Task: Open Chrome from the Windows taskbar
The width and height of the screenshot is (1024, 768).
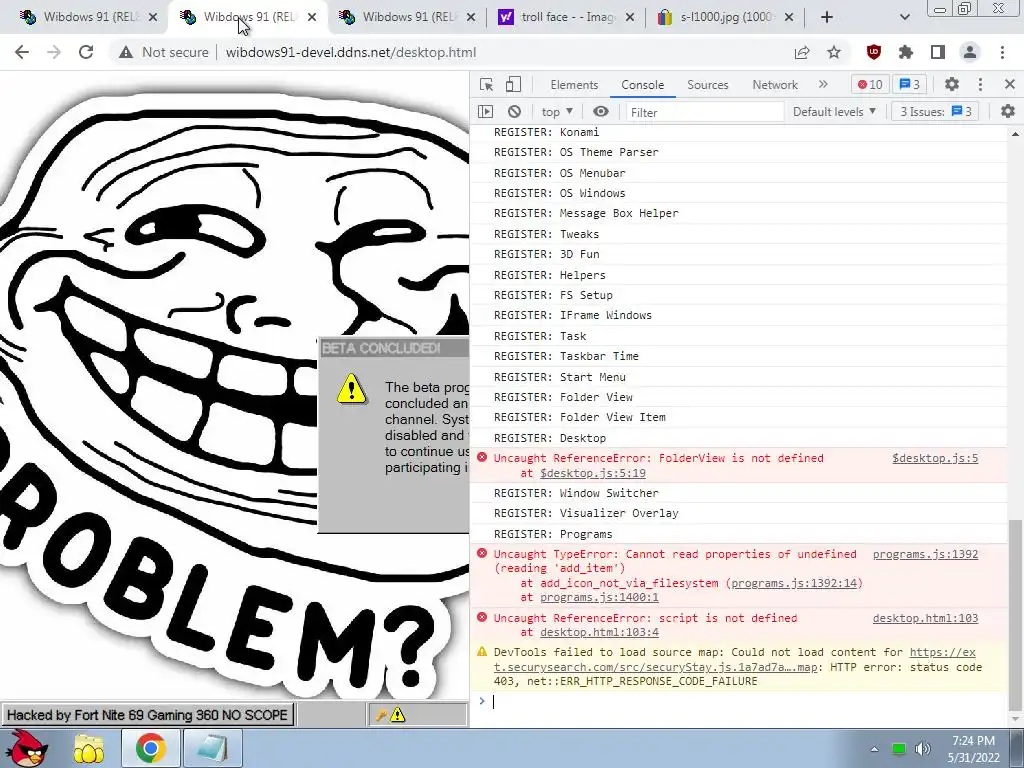Action: pos(150,748)
